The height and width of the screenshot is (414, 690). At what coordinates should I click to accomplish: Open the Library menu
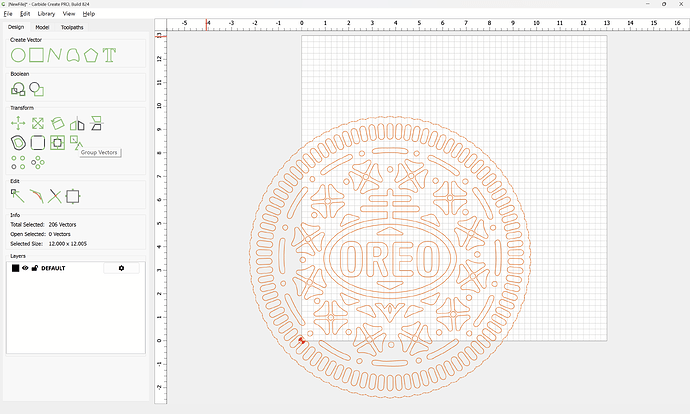click(46, 14)
